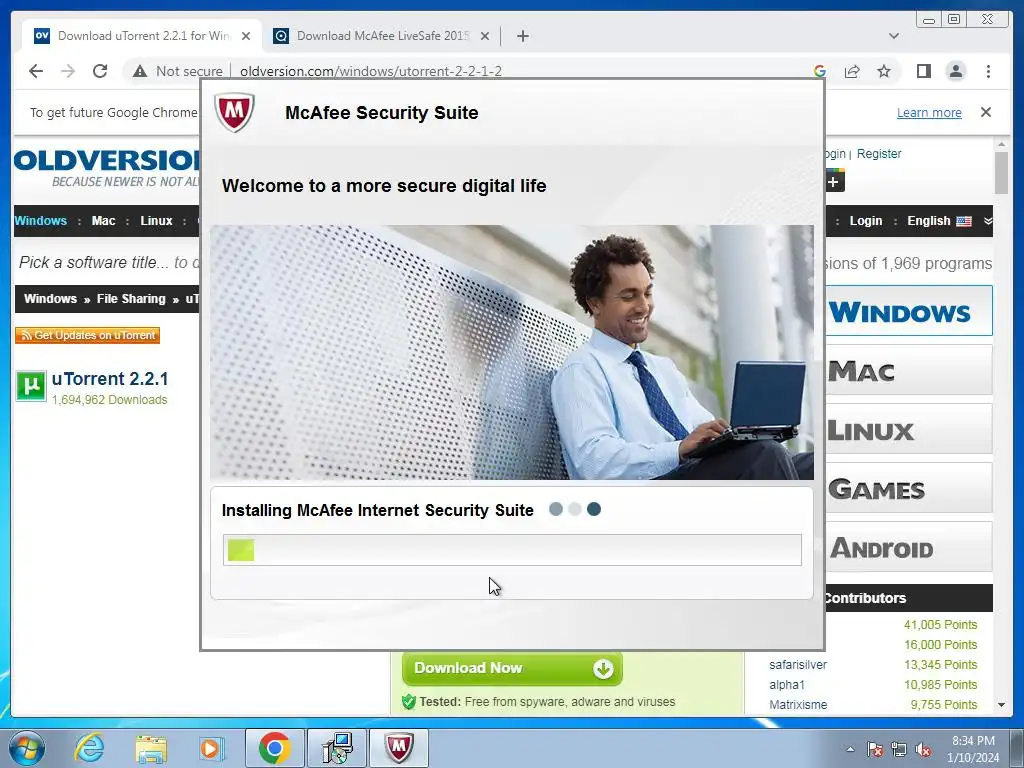Open the network status tray icon

(x=899, y=750)
